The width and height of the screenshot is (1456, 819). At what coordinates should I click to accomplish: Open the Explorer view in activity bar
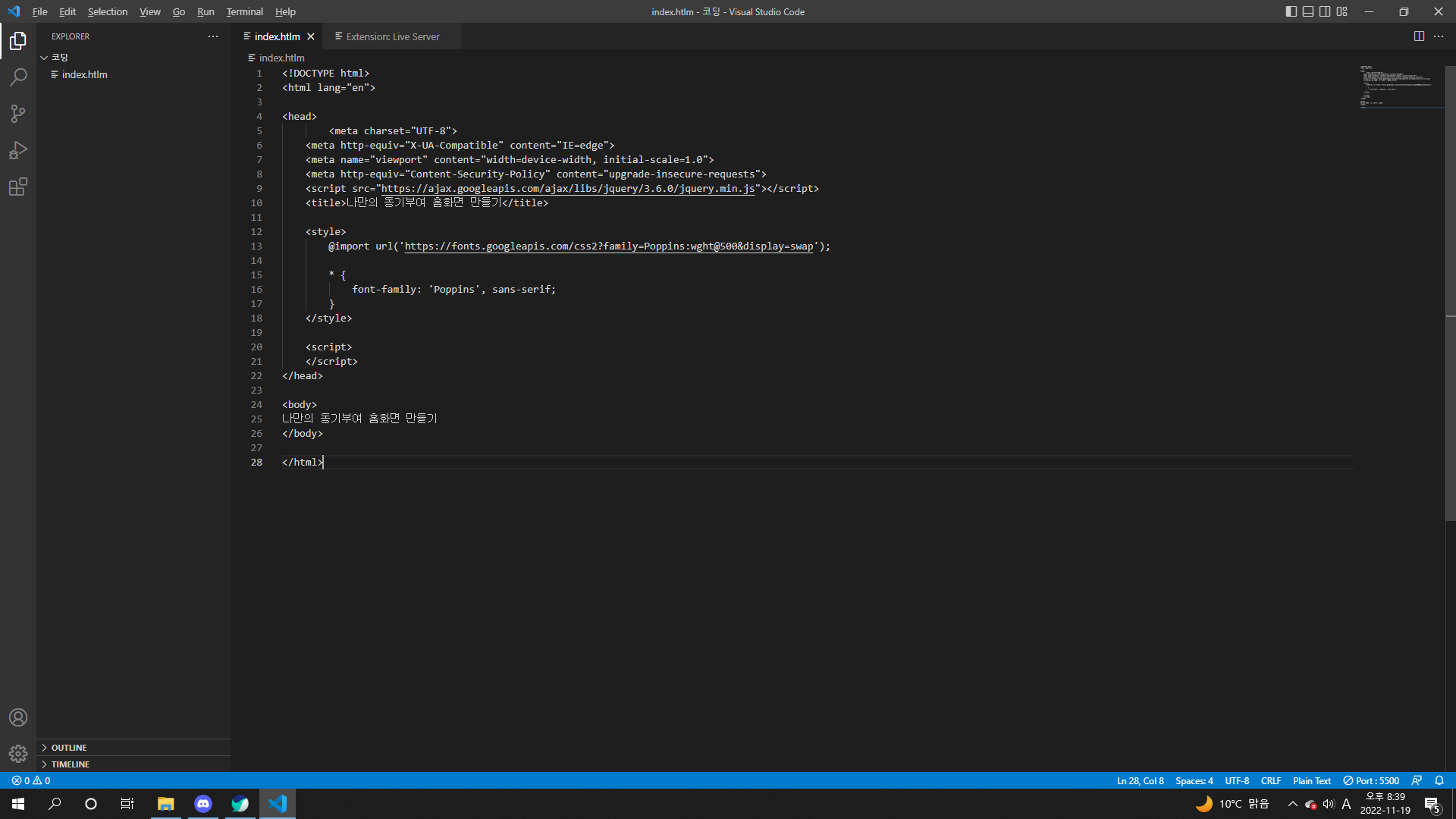click(18, 41)
